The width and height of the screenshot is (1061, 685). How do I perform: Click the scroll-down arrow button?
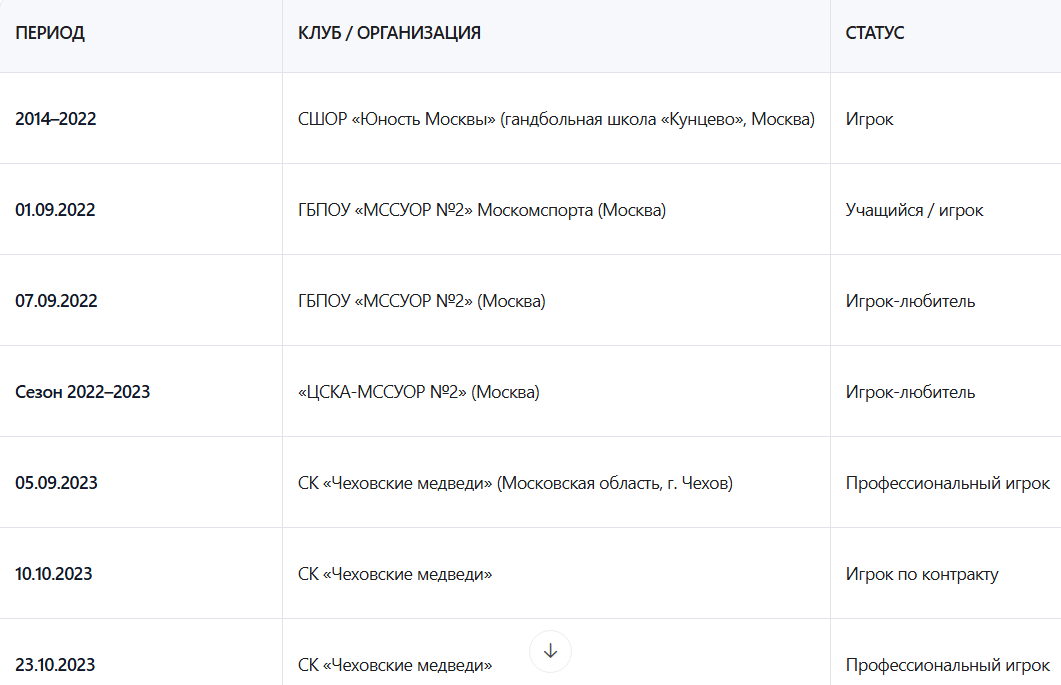[x=550, y=651]
